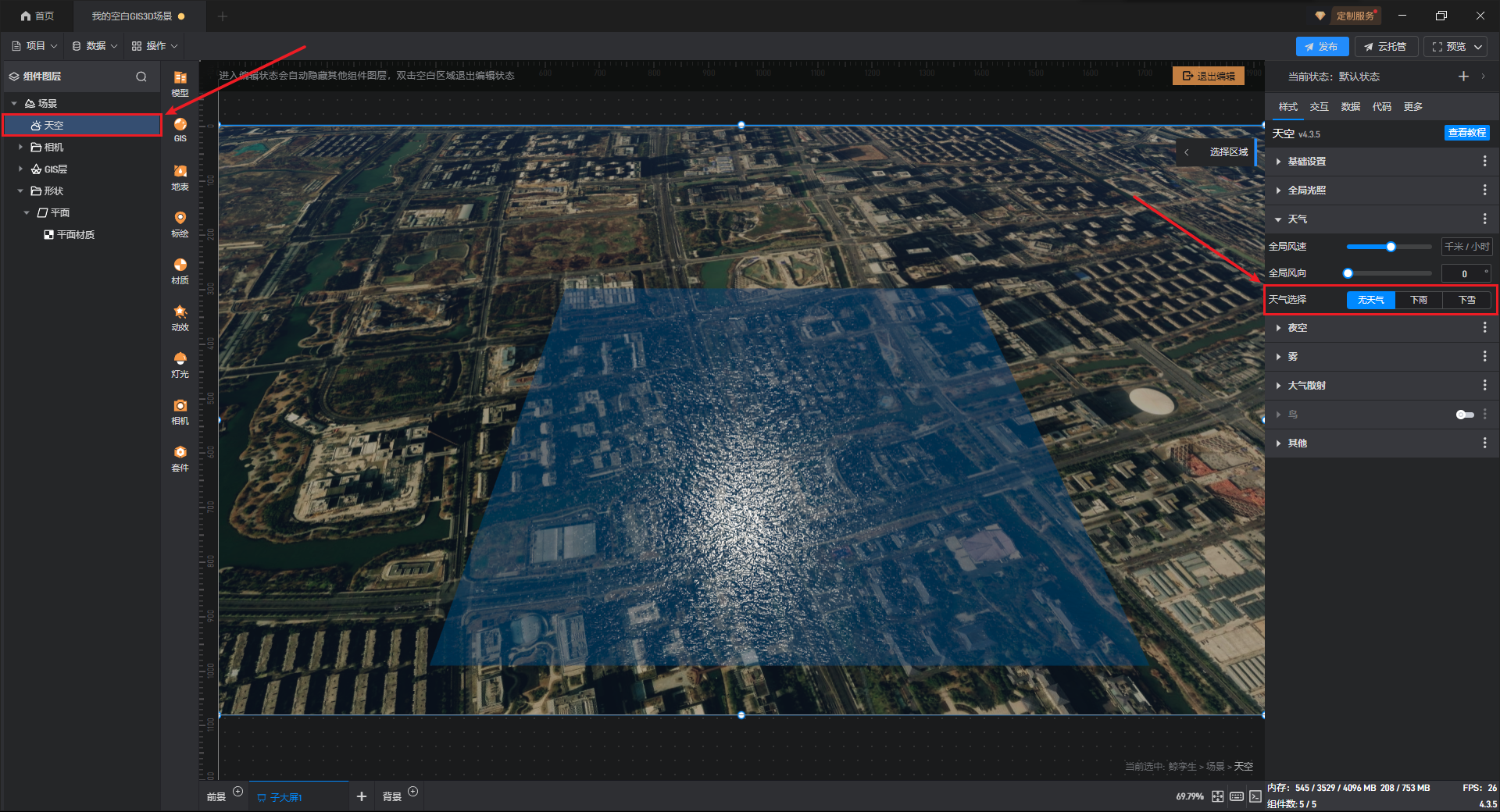
Task: Switch to the 代码 tab
Action: click(x=1381, y=107)
